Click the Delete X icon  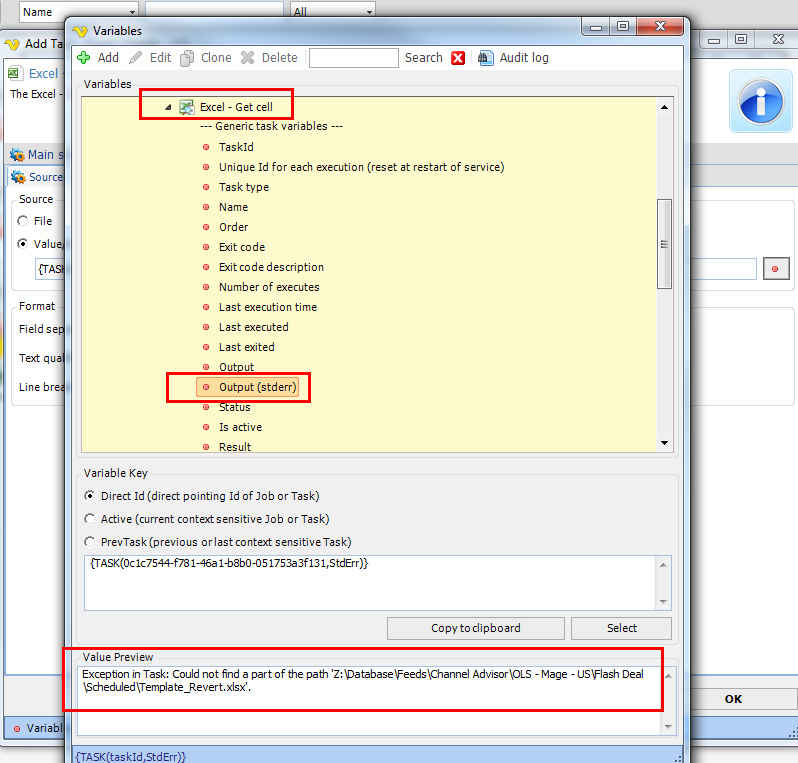click(248, 58)
